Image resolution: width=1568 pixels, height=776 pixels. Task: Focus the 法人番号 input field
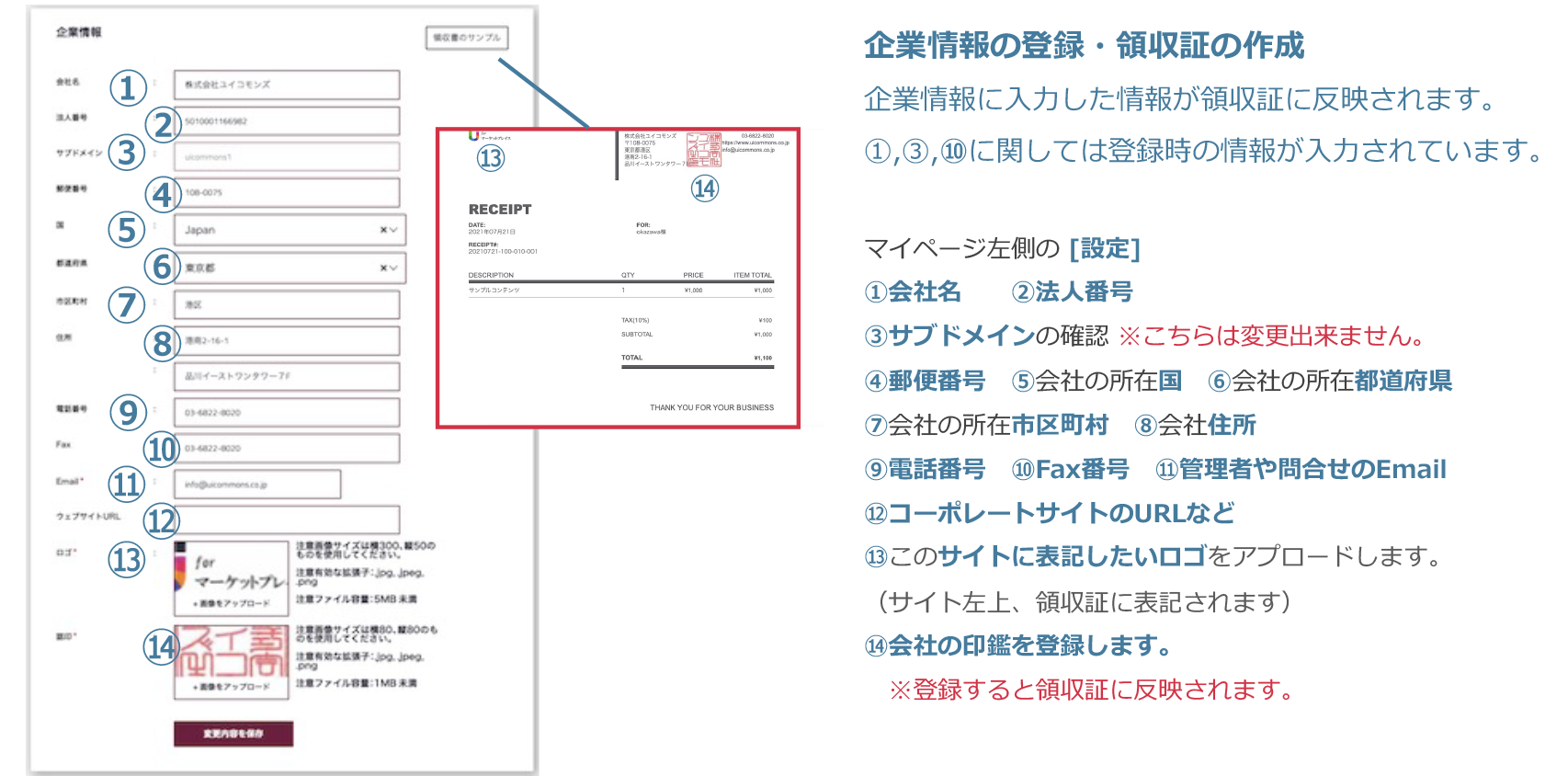pos(287,120)
